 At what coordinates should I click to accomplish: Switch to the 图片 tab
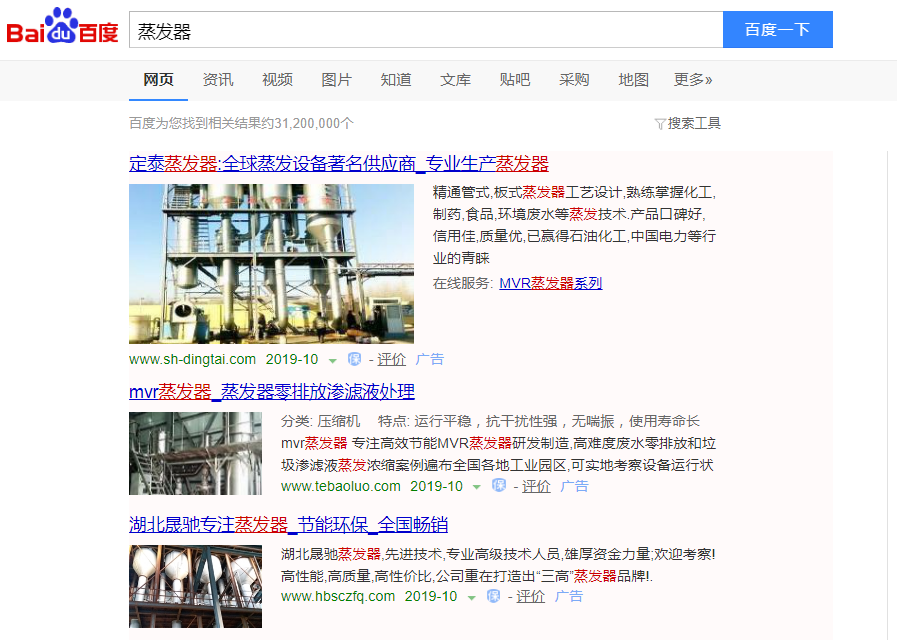336,80
